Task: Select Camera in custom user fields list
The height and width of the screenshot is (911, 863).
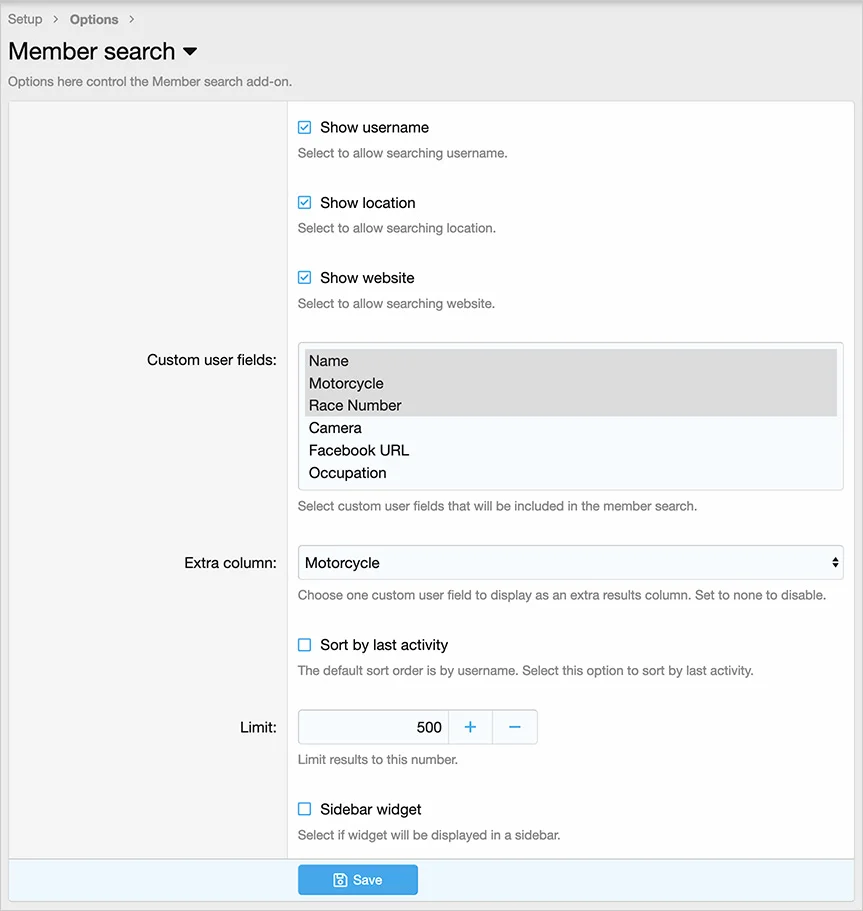Action: pos(335,428)
